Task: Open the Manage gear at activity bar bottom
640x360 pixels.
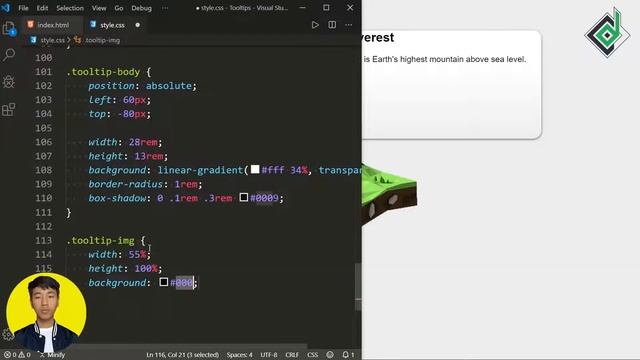Action: [7, 334]
